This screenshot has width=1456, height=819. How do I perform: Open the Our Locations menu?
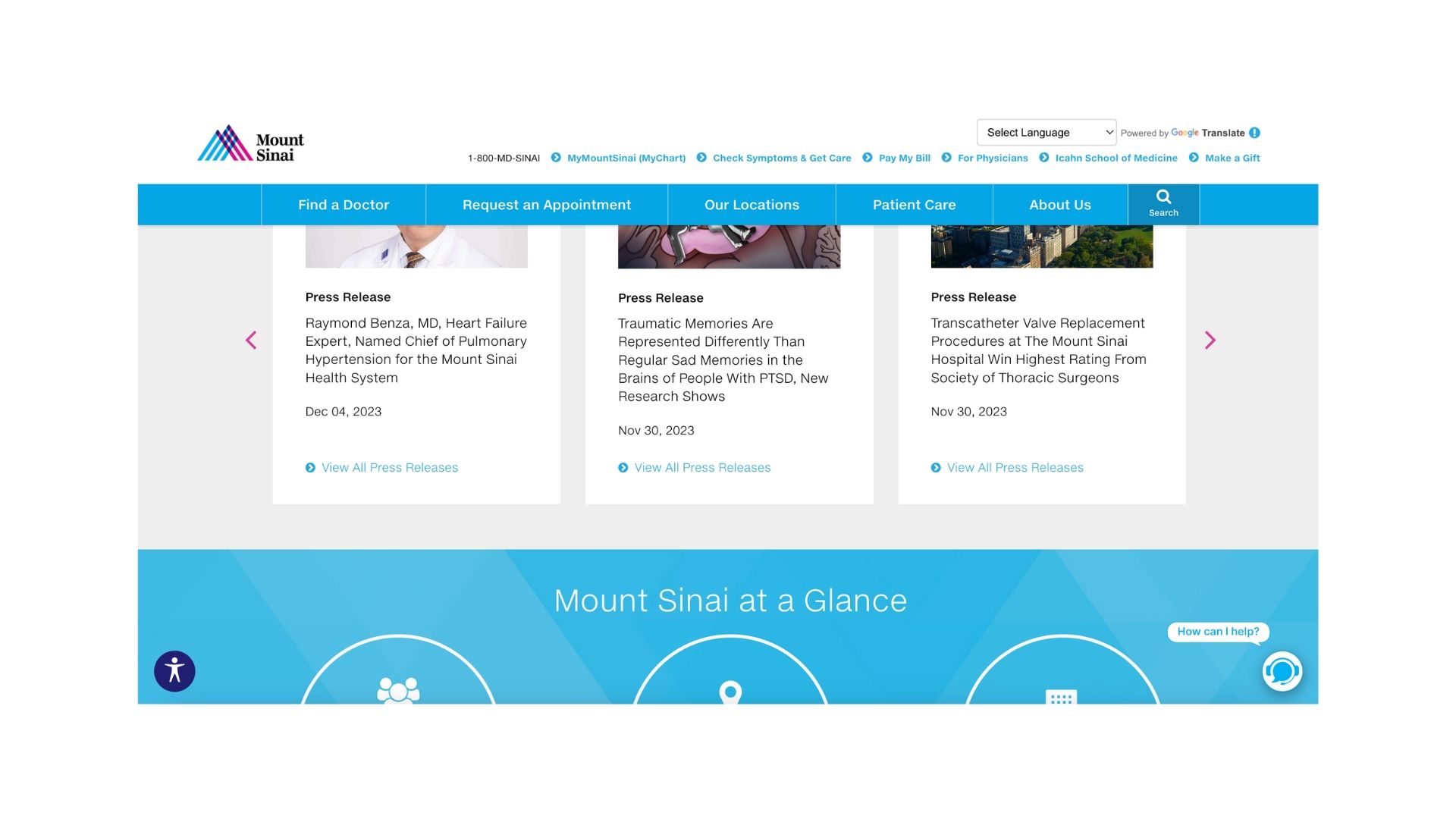click(x=752, y=205)
